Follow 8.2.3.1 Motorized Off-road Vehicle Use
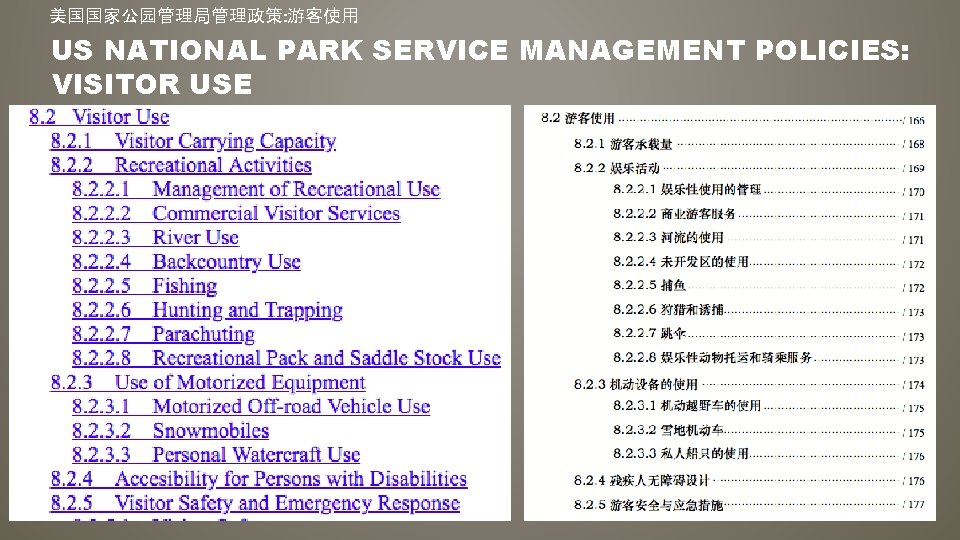Screen dimensions: 960x540 [x=251, y=407]
